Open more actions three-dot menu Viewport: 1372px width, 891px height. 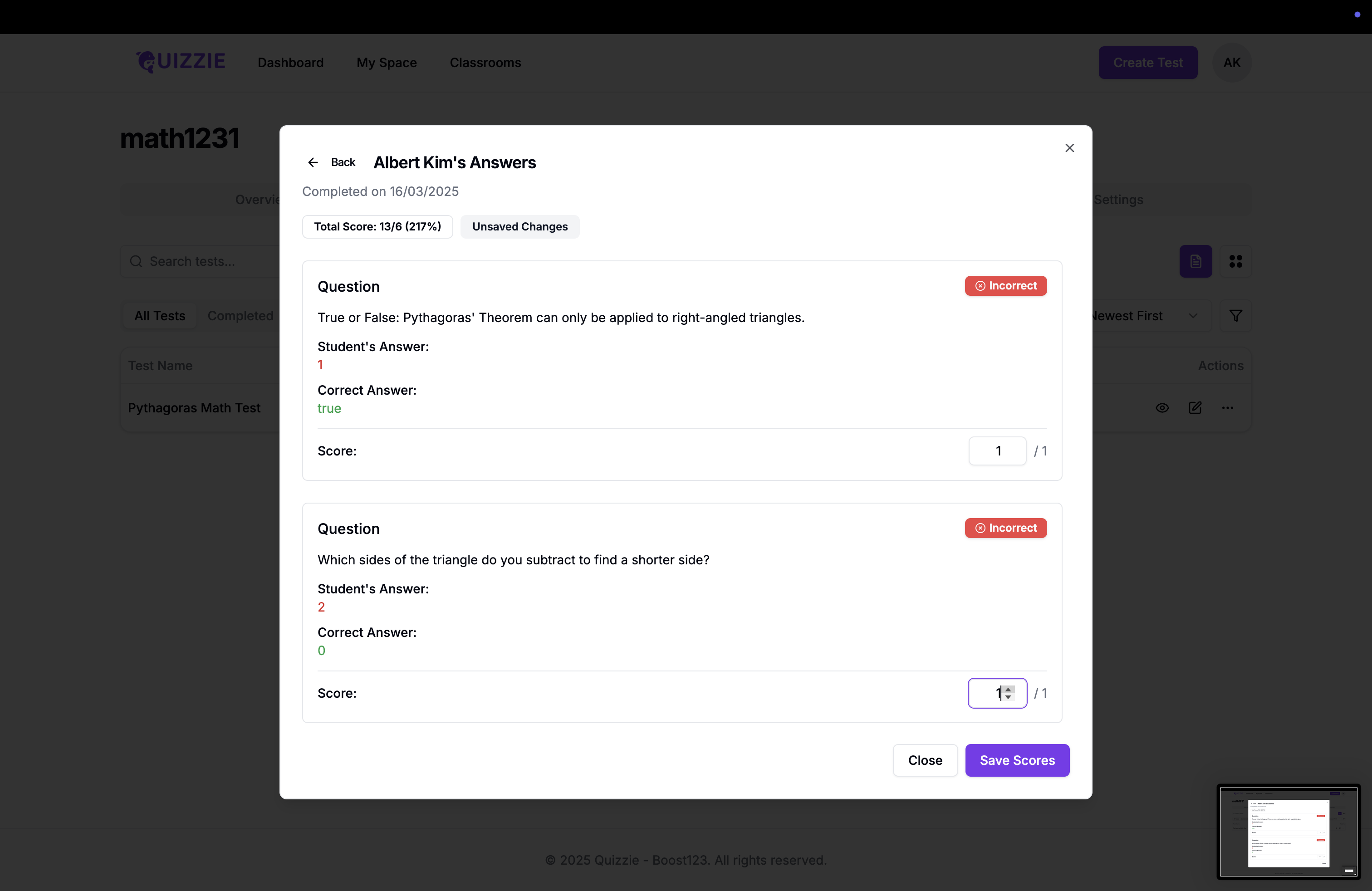click(1227, 408)
